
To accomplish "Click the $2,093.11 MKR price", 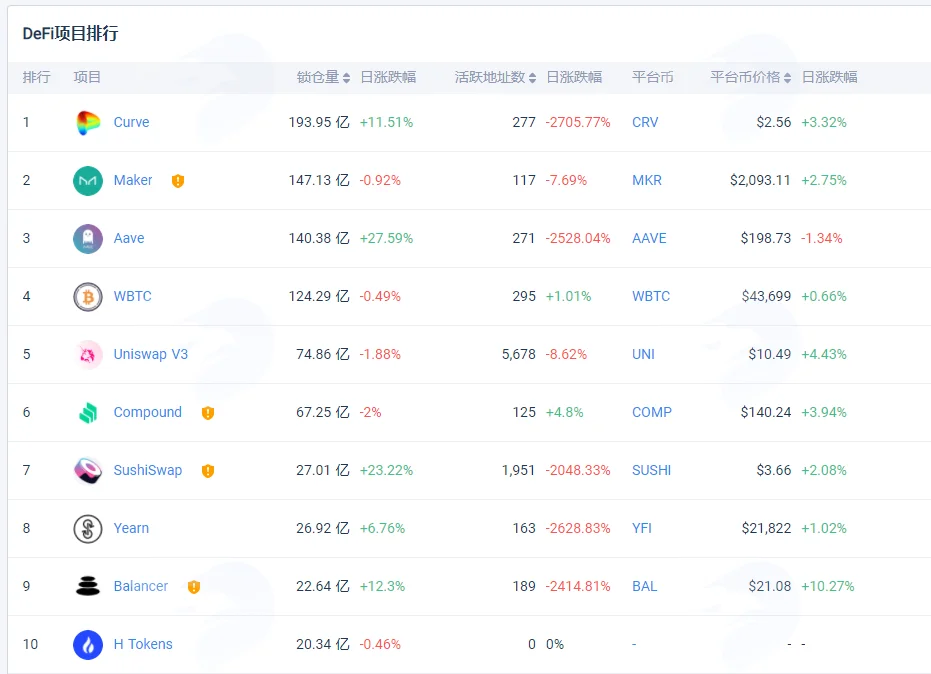I will point(760,180).
